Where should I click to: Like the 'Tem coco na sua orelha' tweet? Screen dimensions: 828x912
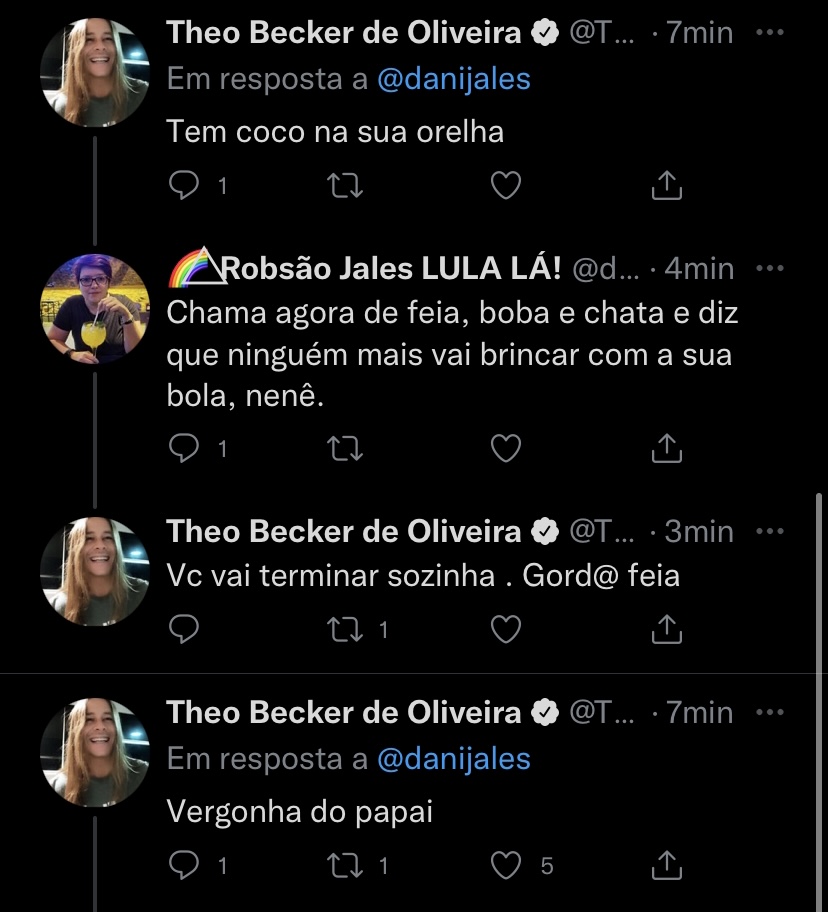[507, 185]
